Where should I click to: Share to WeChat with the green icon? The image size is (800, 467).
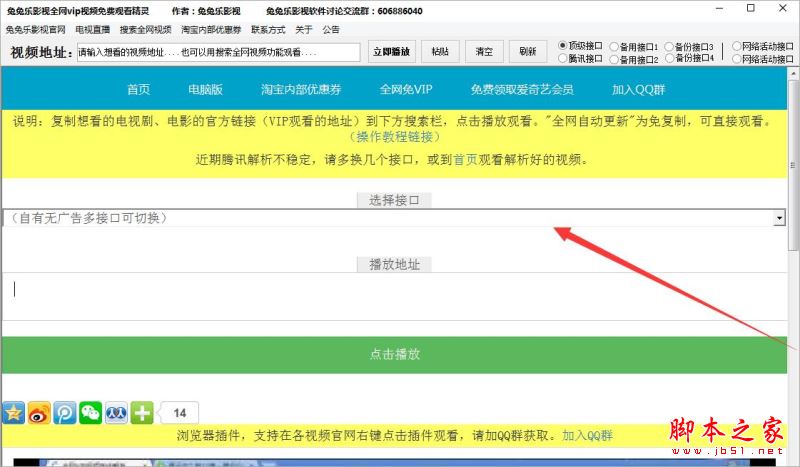90,413
